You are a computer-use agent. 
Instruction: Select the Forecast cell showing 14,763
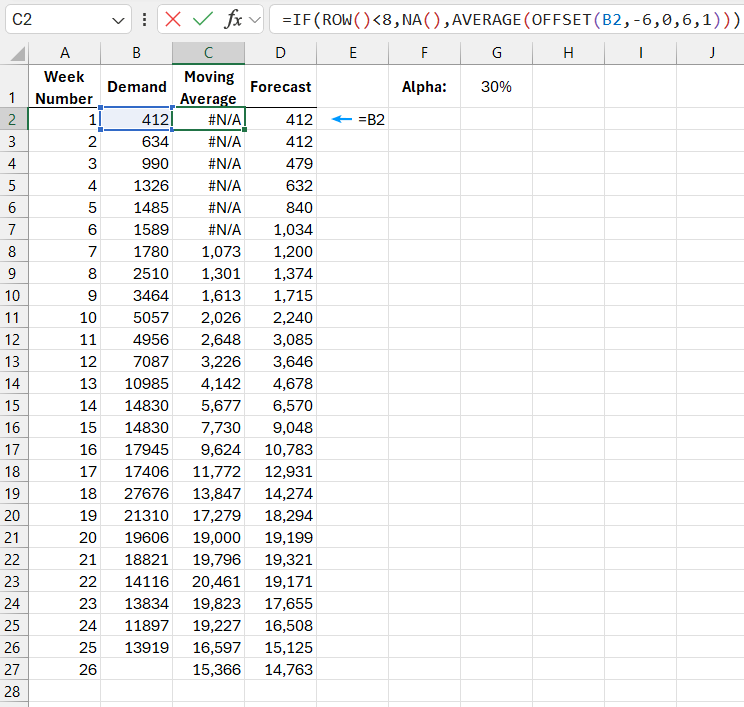pyautogui.click(x=281, y=669)
